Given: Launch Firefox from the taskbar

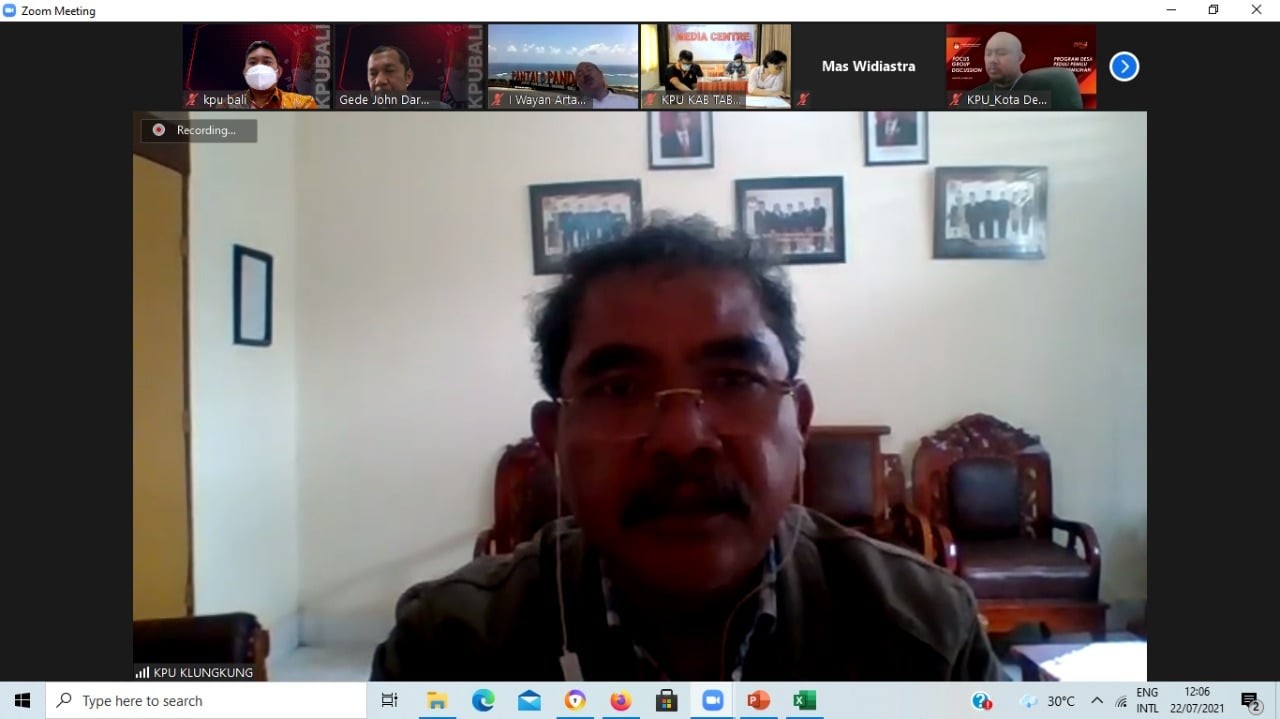Looking at the screenshot, I should [620, 701].
